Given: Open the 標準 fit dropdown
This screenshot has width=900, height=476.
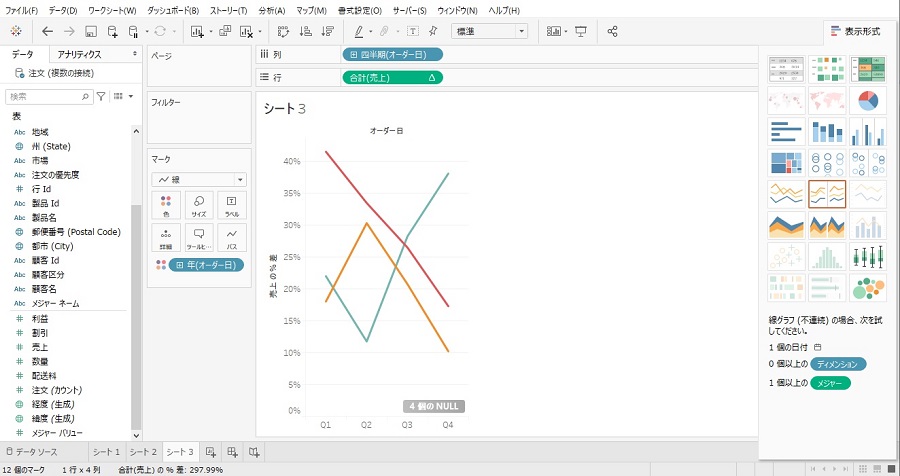Looking at the screenshot, I should [489, 31].
